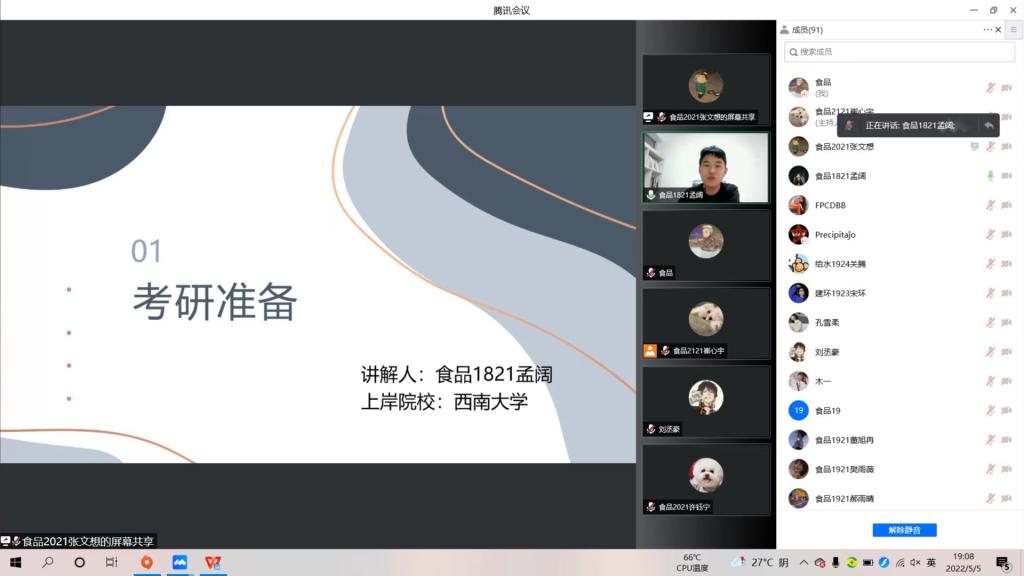The width and height of the screenshot is (1024, 576).
Task: Click microphone icon for 孔雪柔
Action: 991,323
